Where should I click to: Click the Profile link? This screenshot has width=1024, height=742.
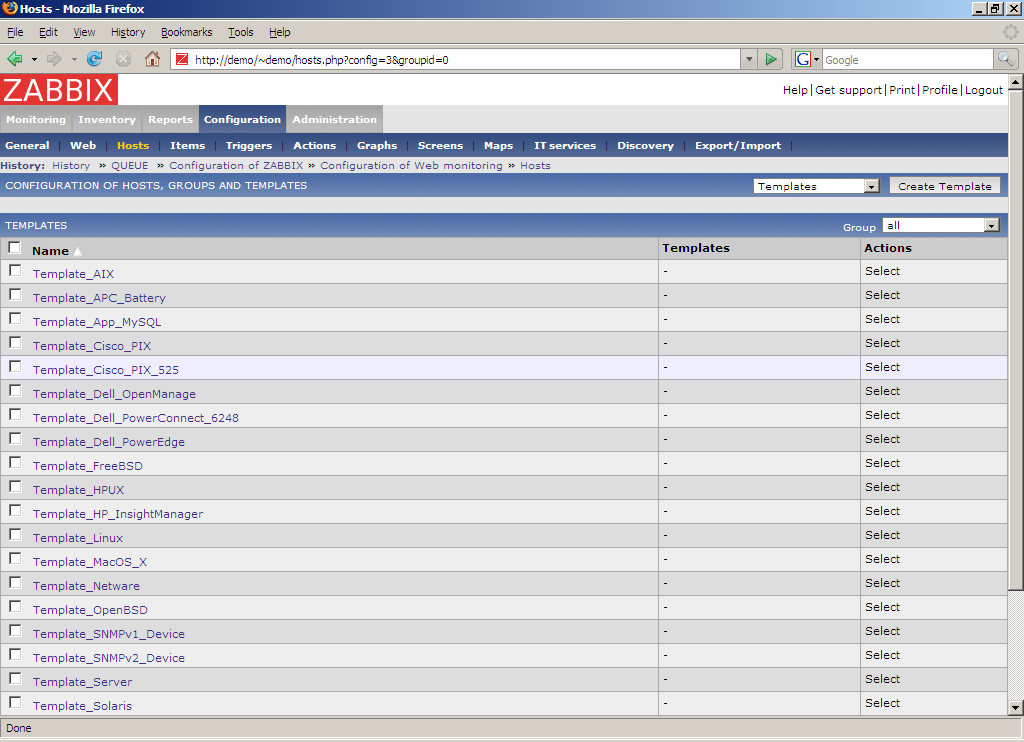[x=940, y=90]
